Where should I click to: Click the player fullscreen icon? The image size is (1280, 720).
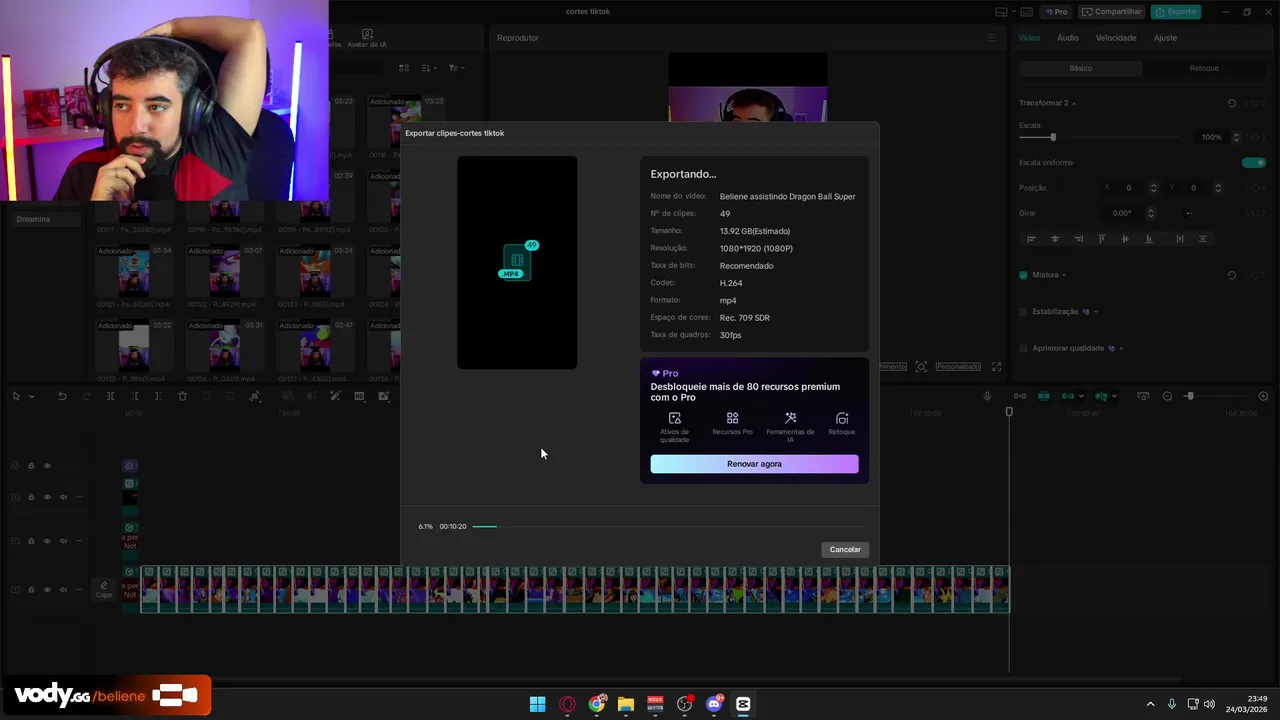996,367
